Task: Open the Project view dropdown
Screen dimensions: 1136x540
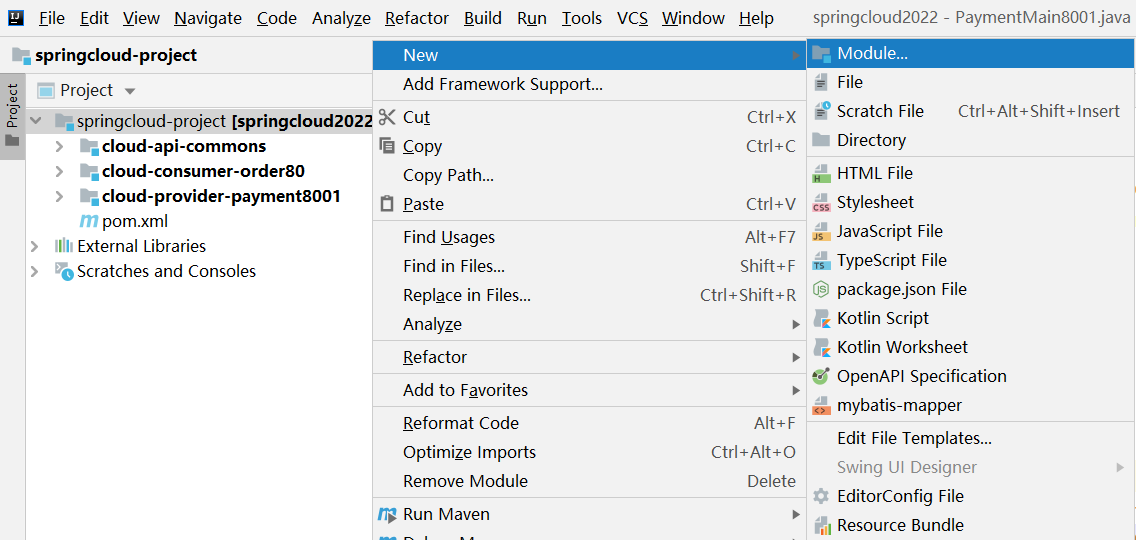Action: pyautogui.click(x=130, y=91)
